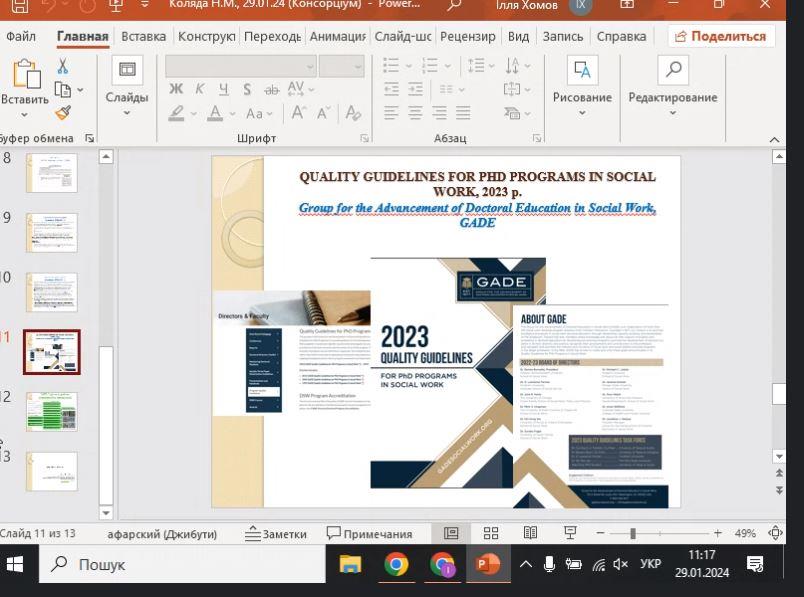804x597 pixels.
Task: Switch to Slide Sorter view
Action: tap(491, 533)
